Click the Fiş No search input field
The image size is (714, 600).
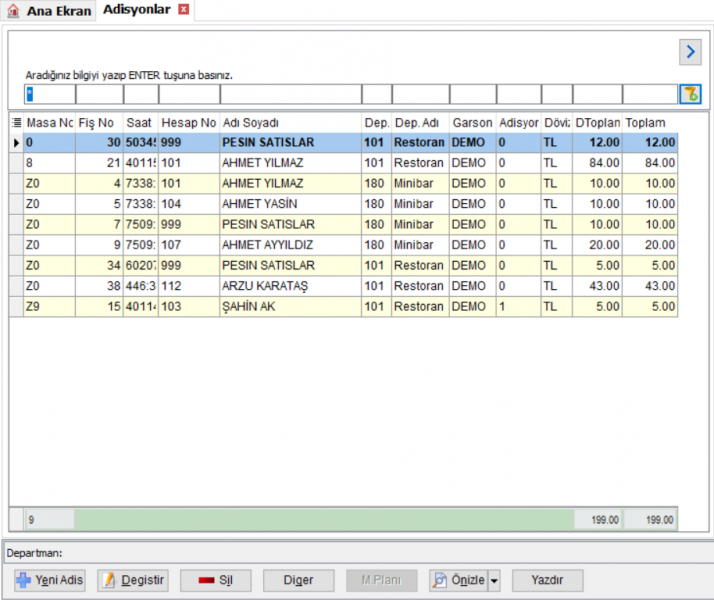[x=99, y=94]
